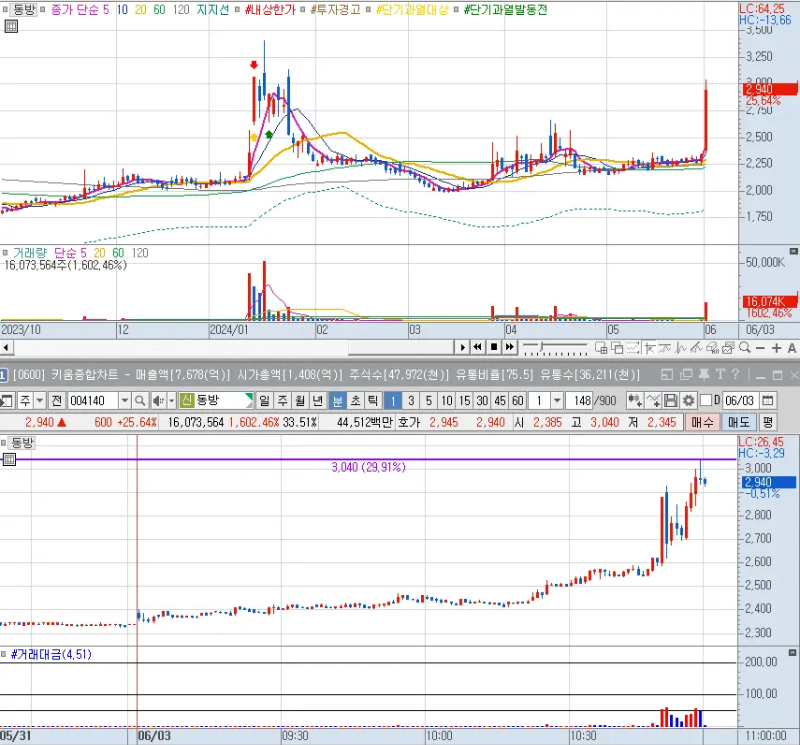800x745 pixels.
Task: Toggle the 45-minute interval button
Action: pyautogui.click(x=500, y=401)
